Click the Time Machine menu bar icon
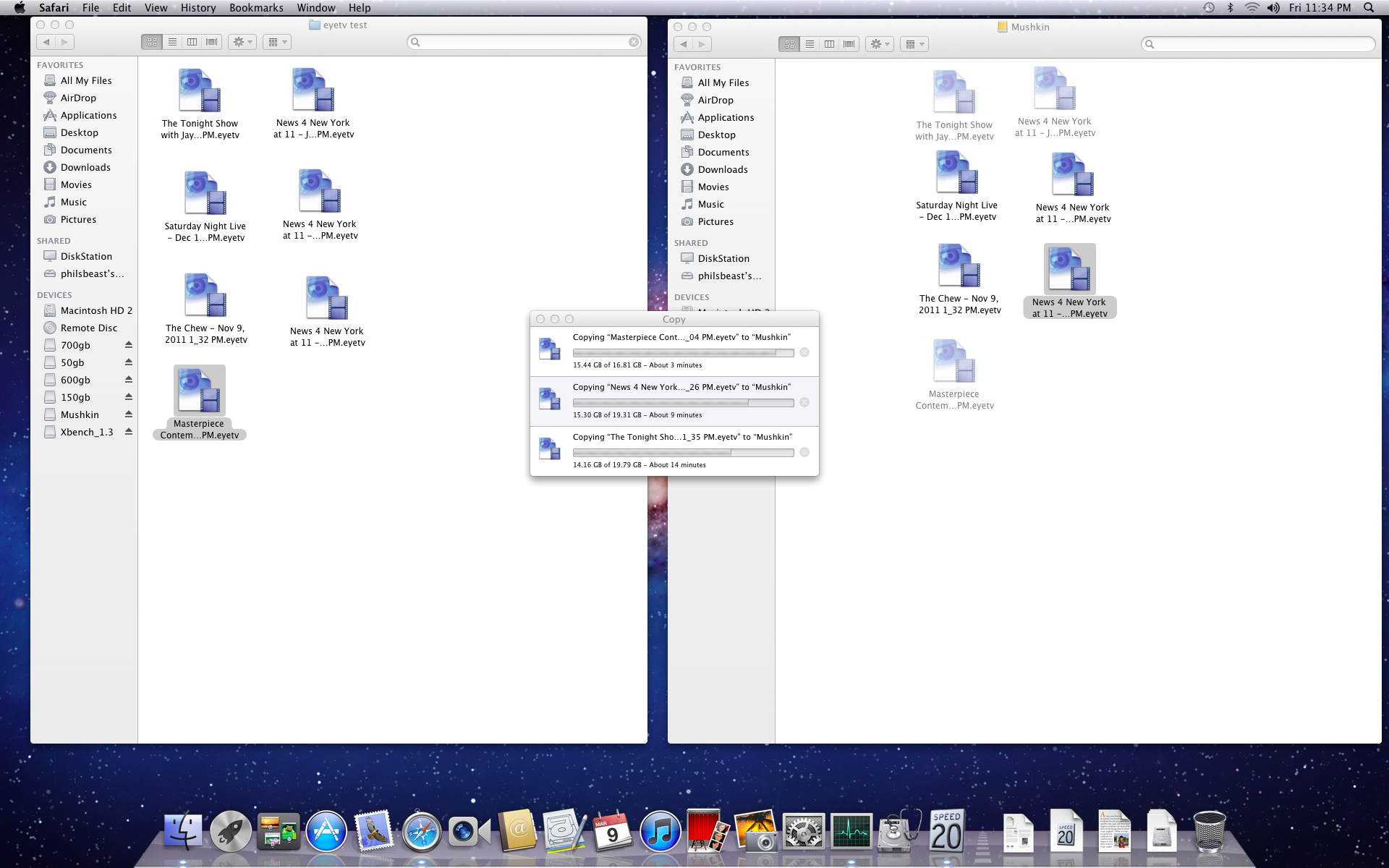The height and width of the screenshot is (868, 1389). point(1208,7)
